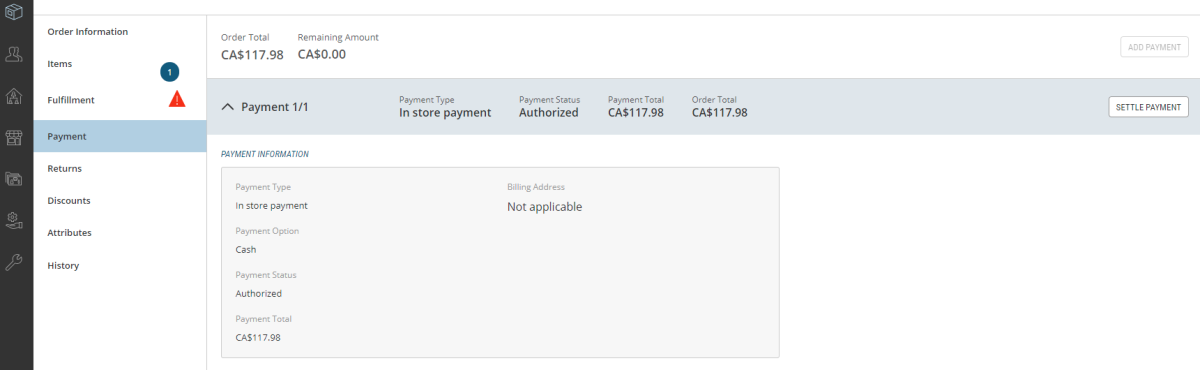
Task: Go to Order Information section
Action: click(88, 32)
